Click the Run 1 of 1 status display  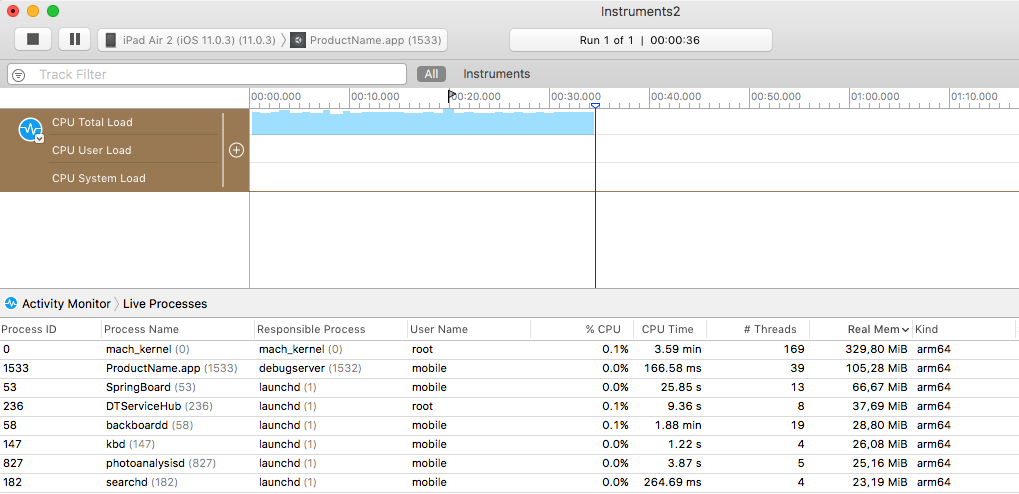click(x=640, y=40)
